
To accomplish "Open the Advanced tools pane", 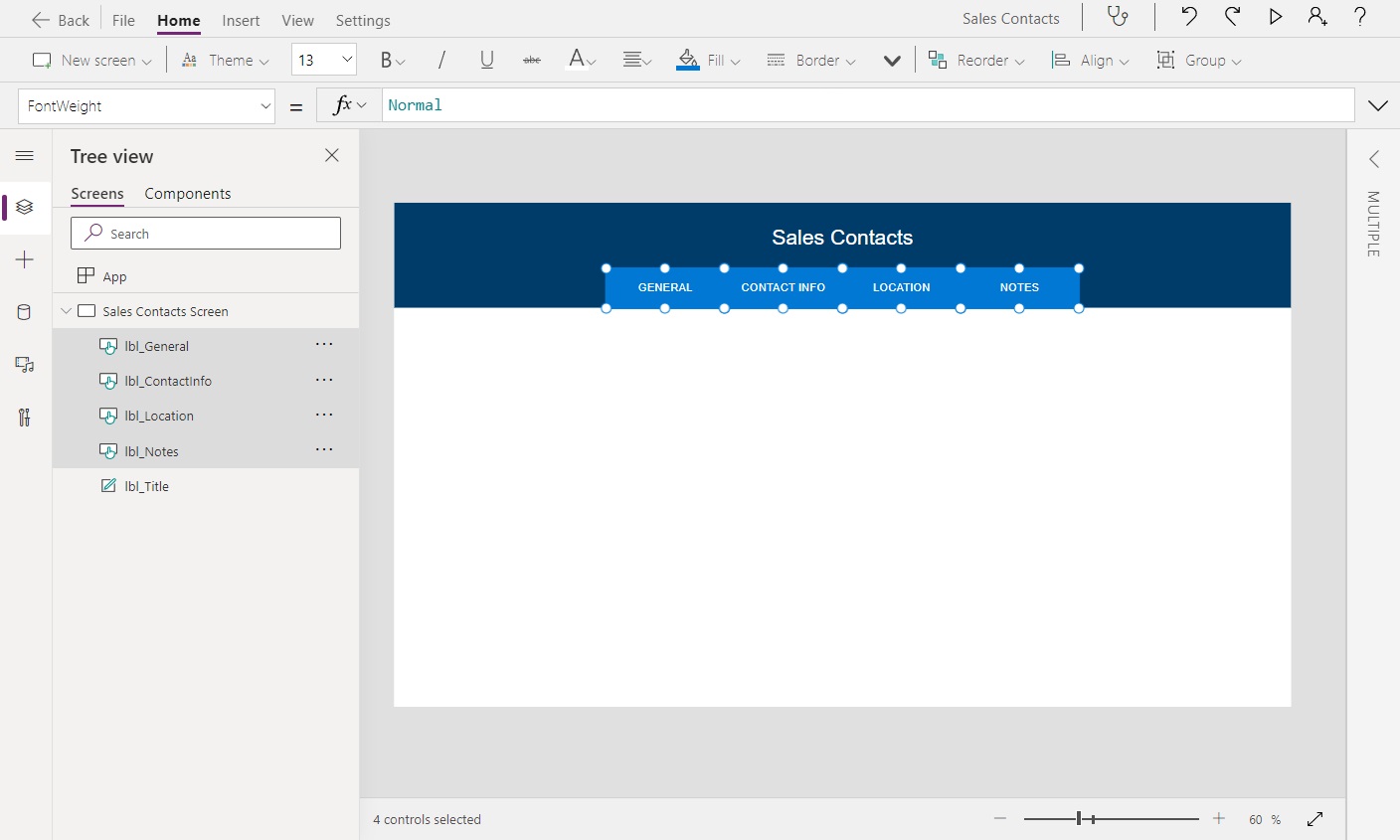I will 25,417.
